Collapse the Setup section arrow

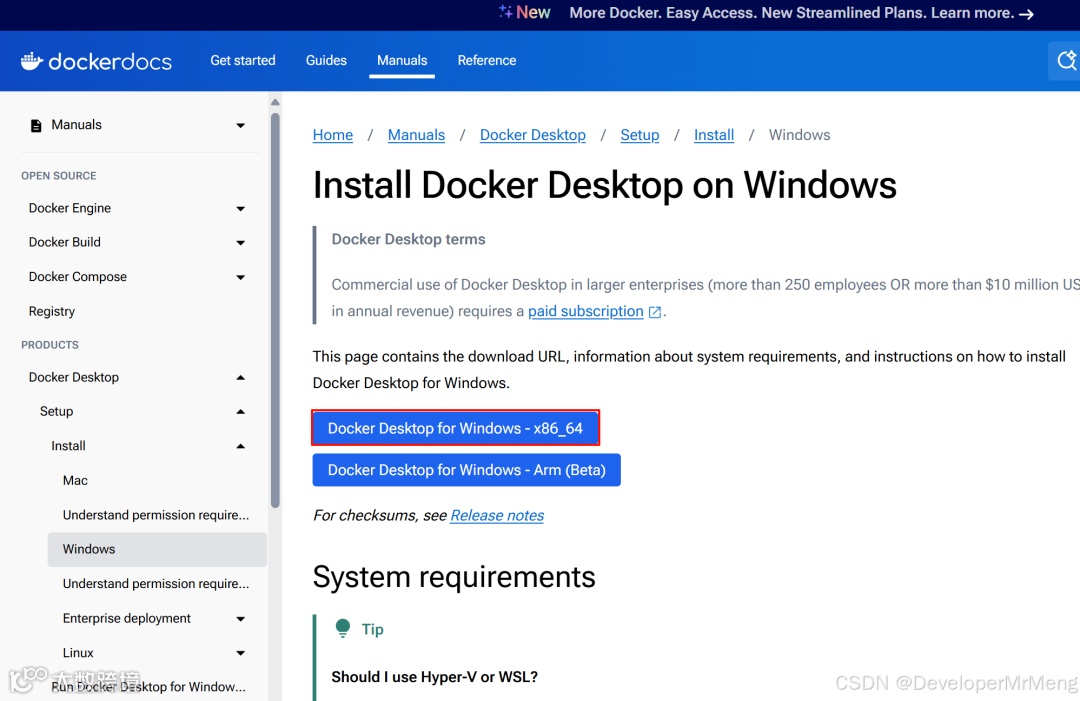tap(240, 412)
